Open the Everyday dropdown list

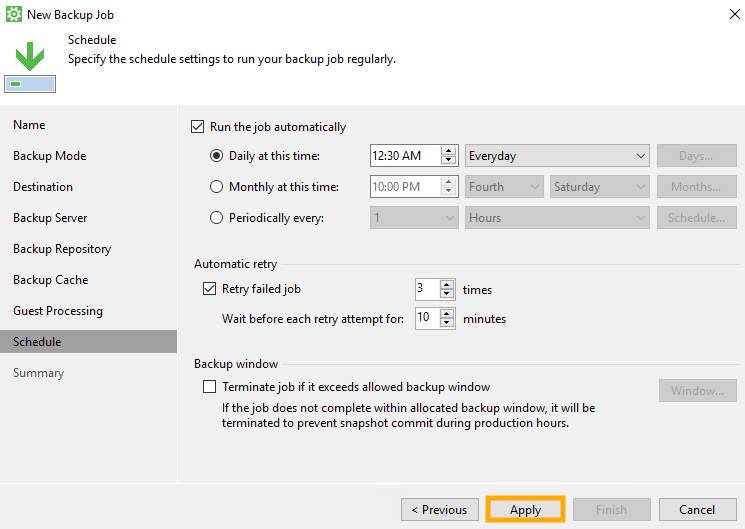tap(558, 156)
